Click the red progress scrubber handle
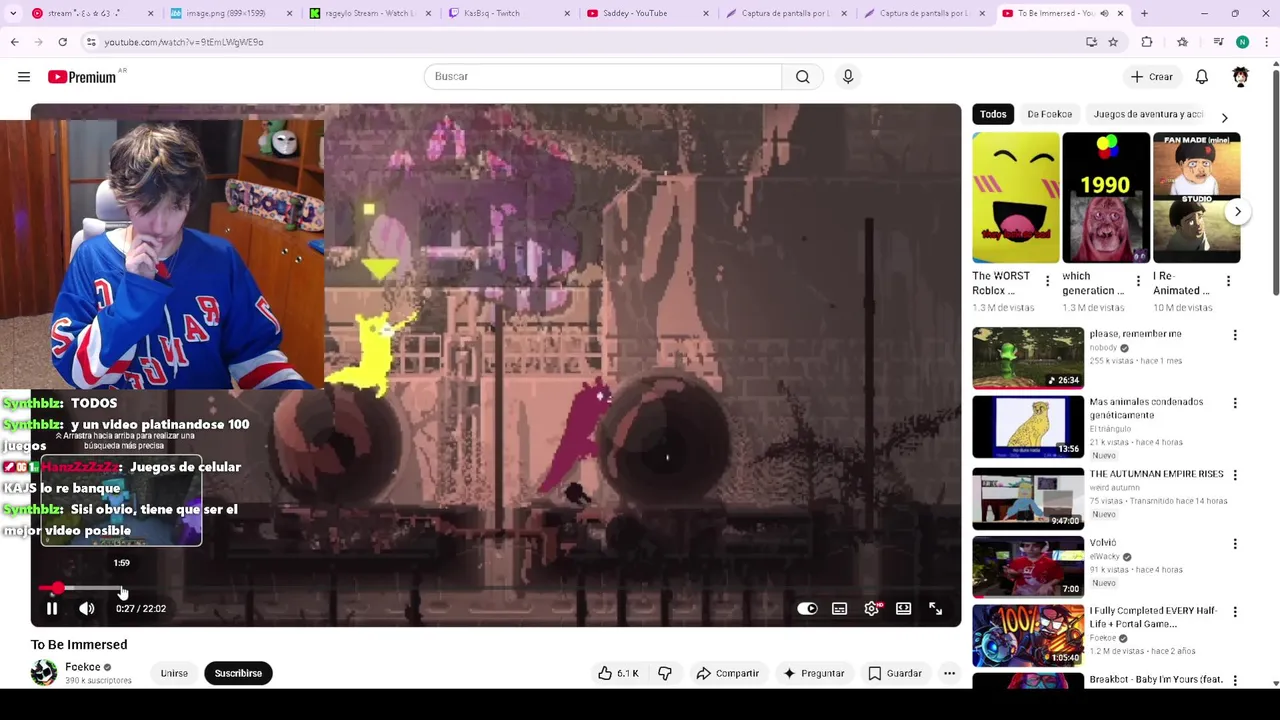This screenshot has width=1280, height=720. pos(58,589)
